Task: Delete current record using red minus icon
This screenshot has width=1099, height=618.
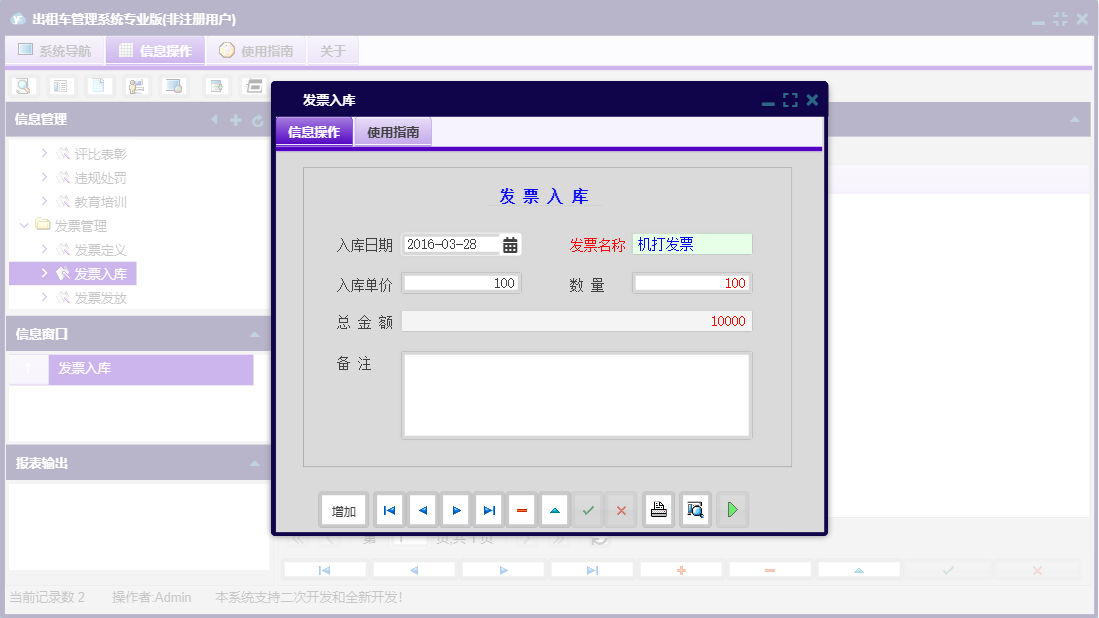Action: [521, 509]
